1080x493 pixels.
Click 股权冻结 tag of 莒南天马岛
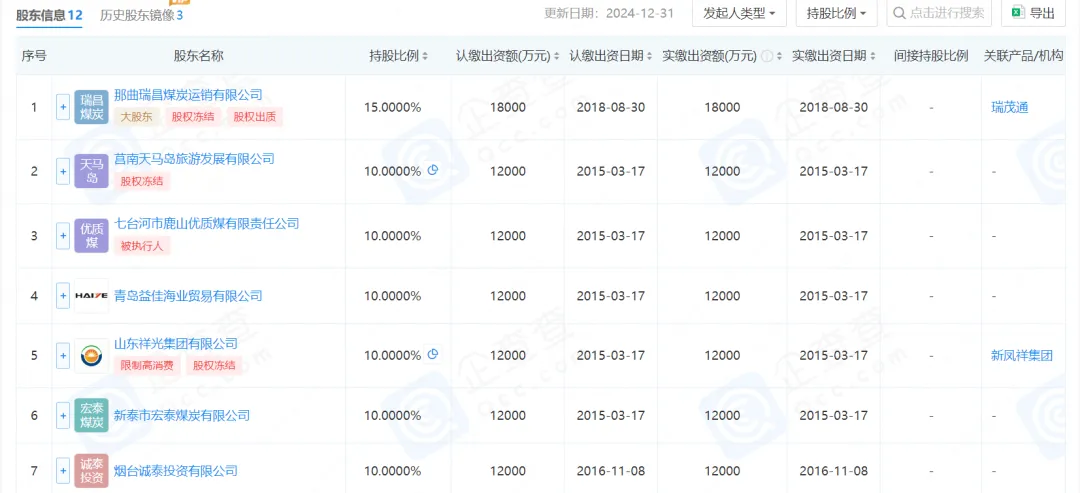tap(142, 181)
